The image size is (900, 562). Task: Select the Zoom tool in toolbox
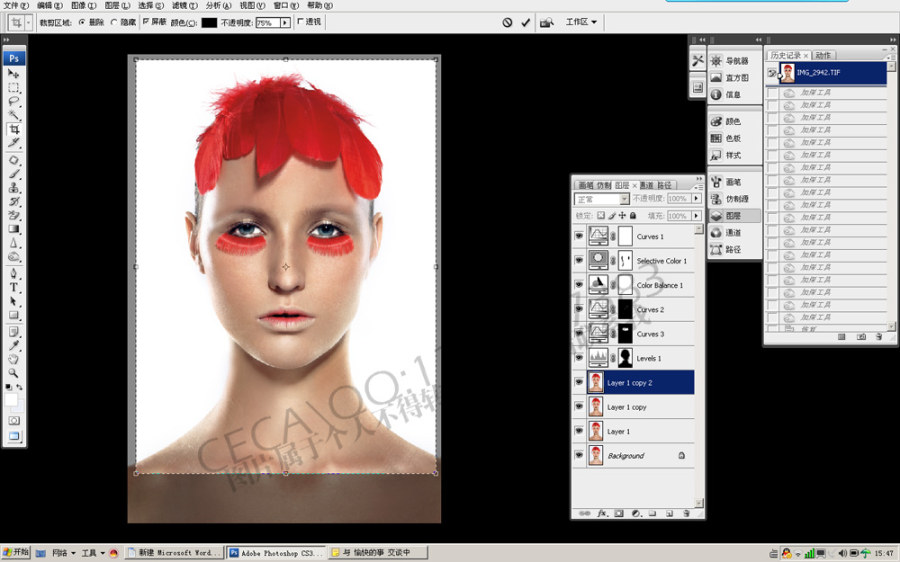coord(14,373)
